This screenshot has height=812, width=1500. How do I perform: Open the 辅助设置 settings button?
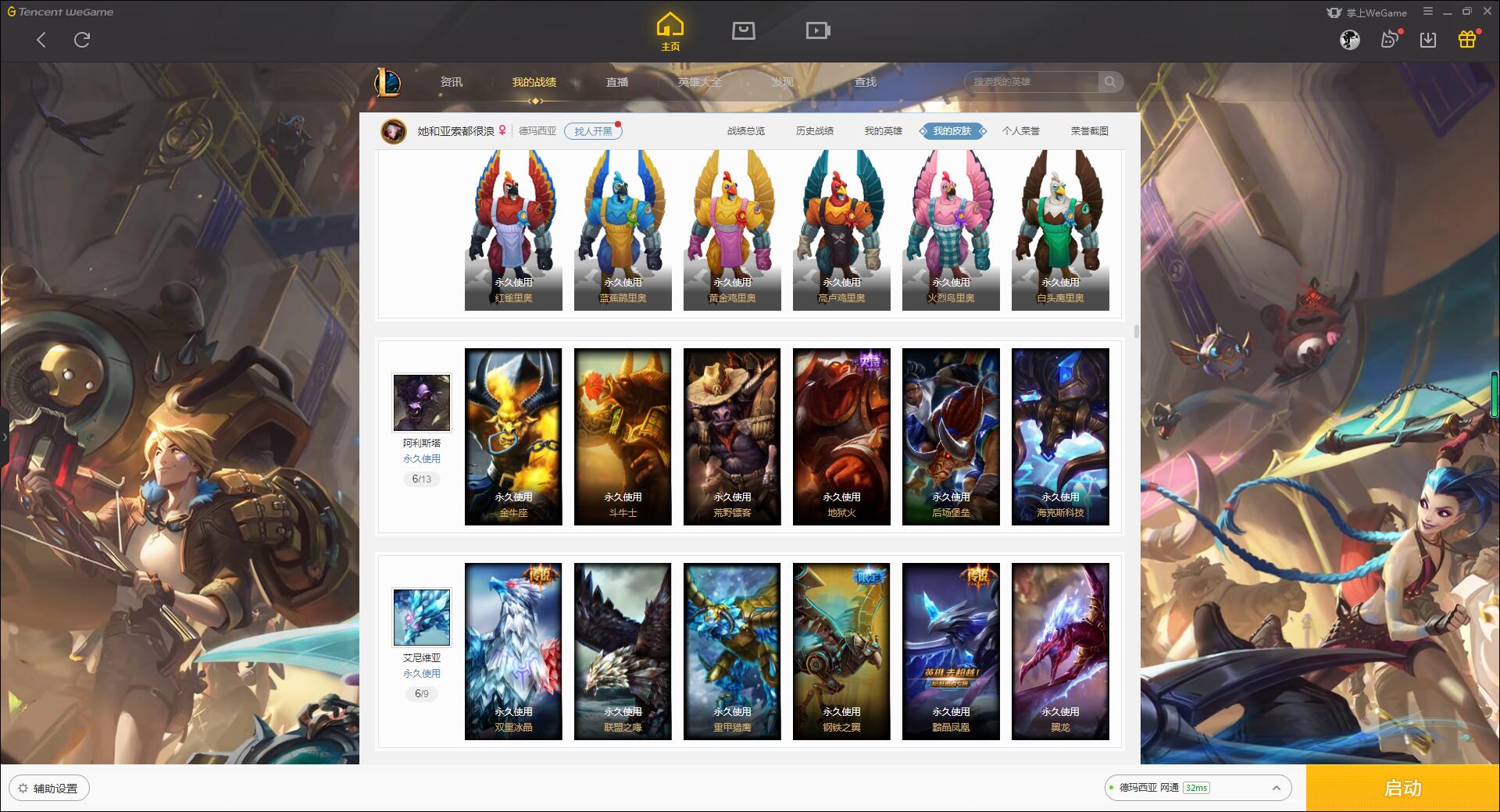[49, 788]
